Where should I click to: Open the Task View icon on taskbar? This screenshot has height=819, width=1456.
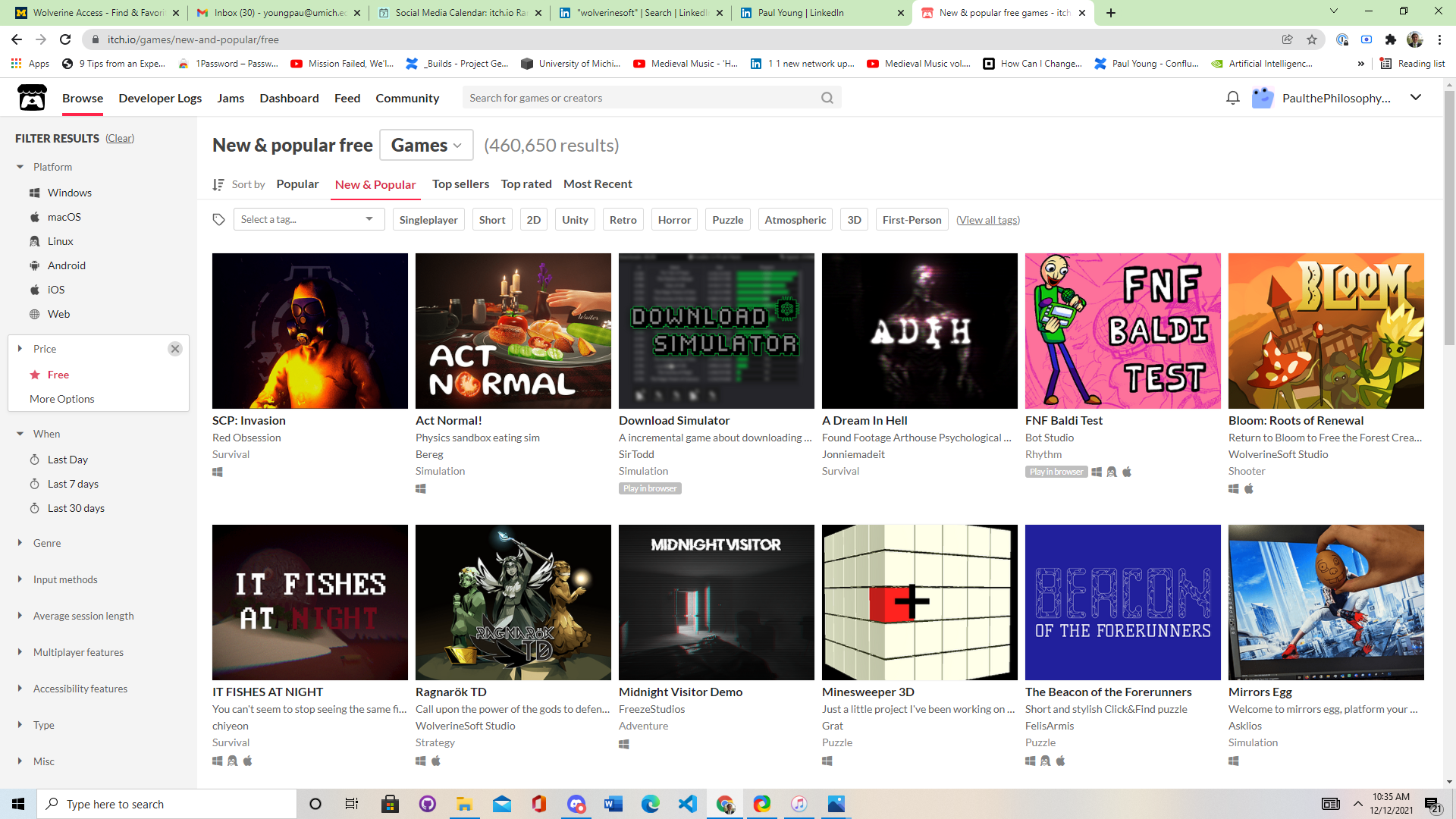[351, 804]
